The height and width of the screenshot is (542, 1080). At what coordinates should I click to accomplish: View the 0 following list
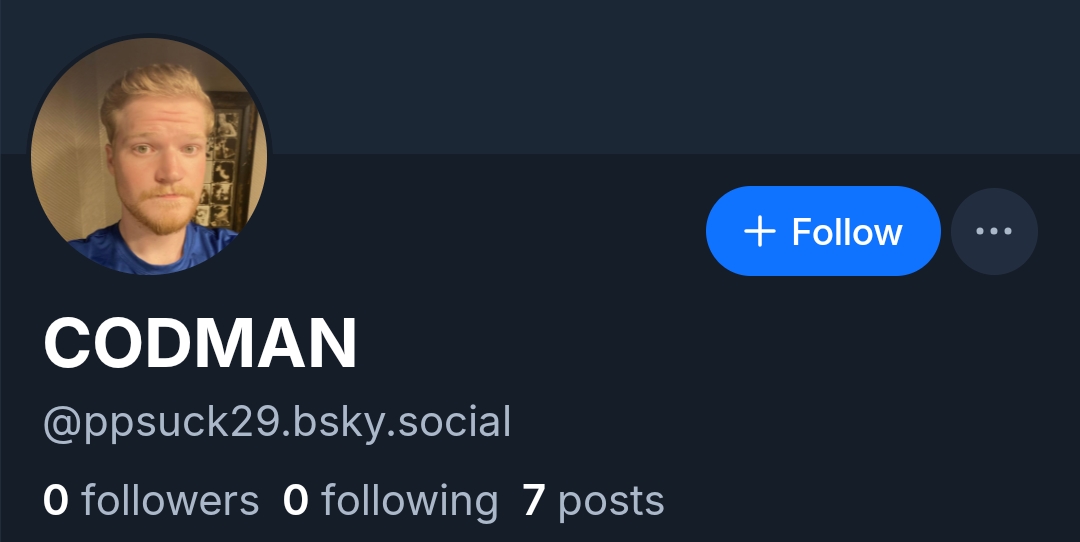click(x=390, y=500)
